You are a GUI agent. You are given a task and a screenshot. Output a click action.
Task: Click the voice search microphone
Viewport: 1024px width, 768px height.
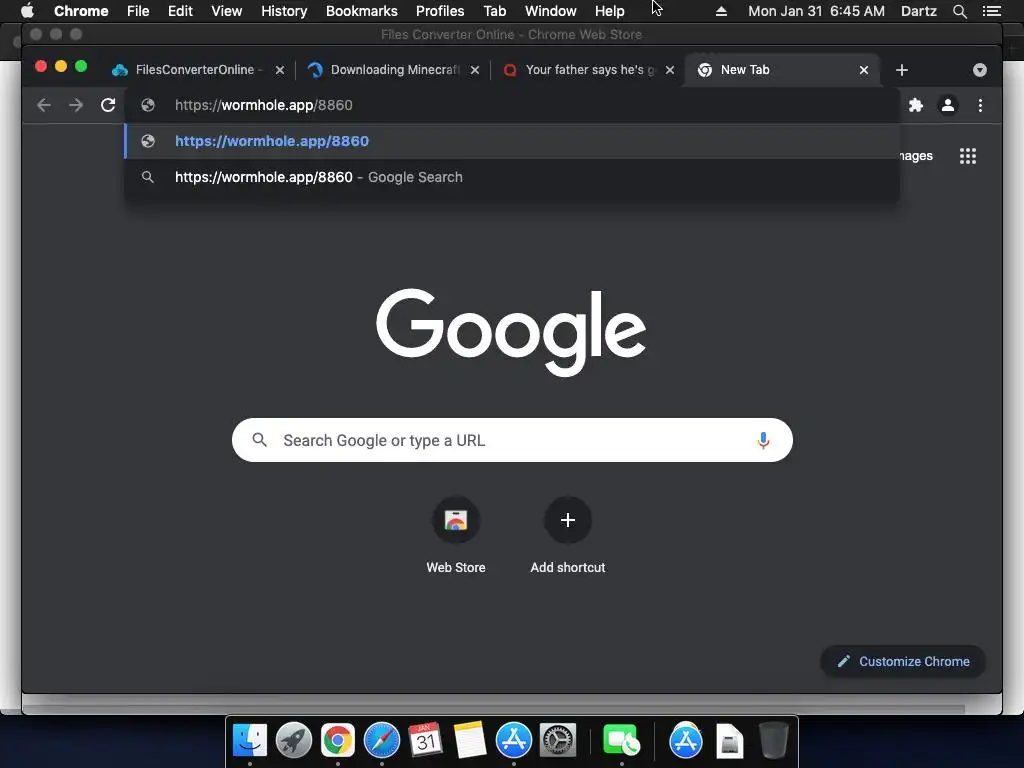point(763,440)
